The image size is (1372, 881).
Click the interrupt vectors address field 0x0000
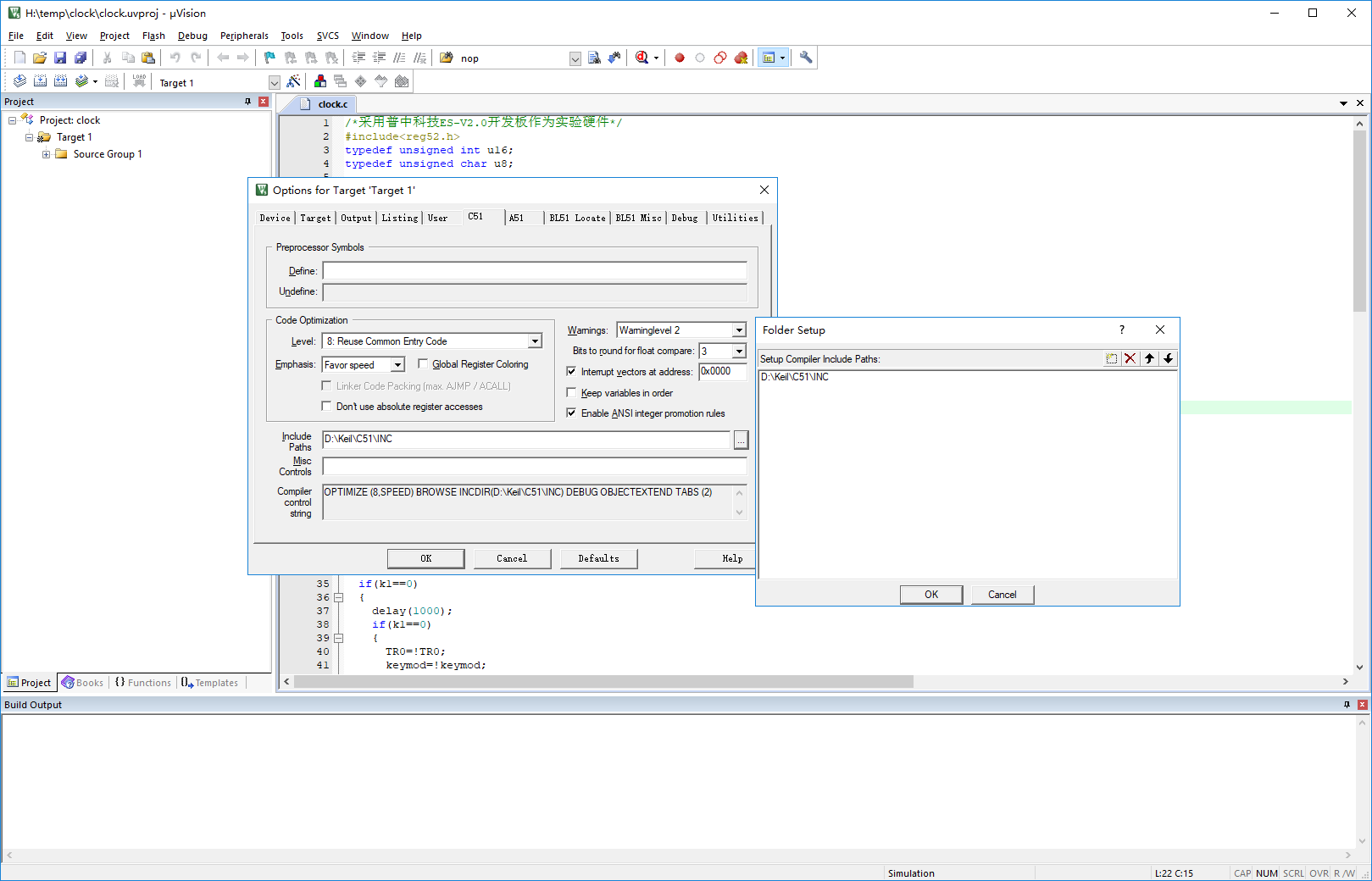(x=723, y=372)
